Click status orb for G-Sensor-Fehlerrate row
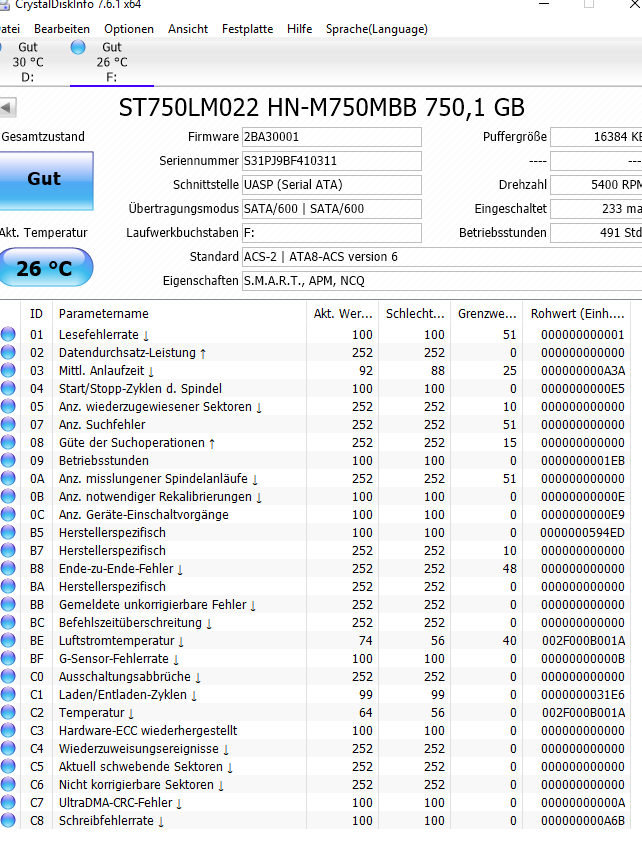The image size is (642, 855). tap(8, 658)
